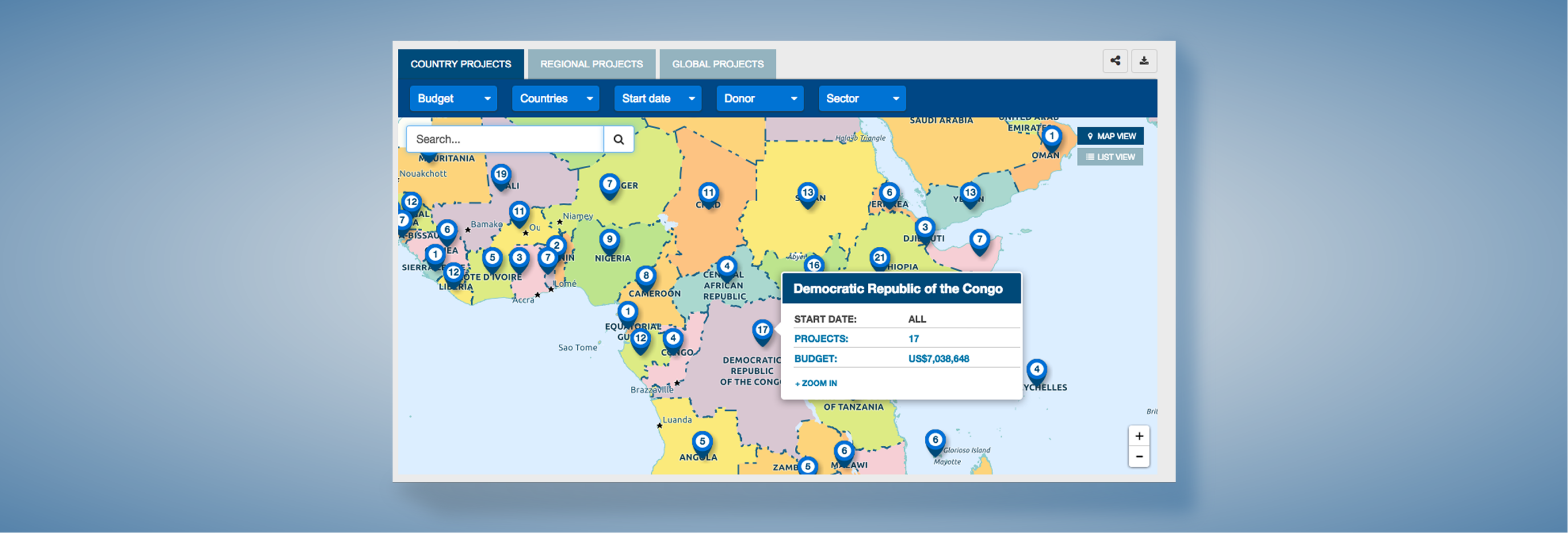
Task: Select the marker showing 16 near Abyei
Action: coord(814,265)
